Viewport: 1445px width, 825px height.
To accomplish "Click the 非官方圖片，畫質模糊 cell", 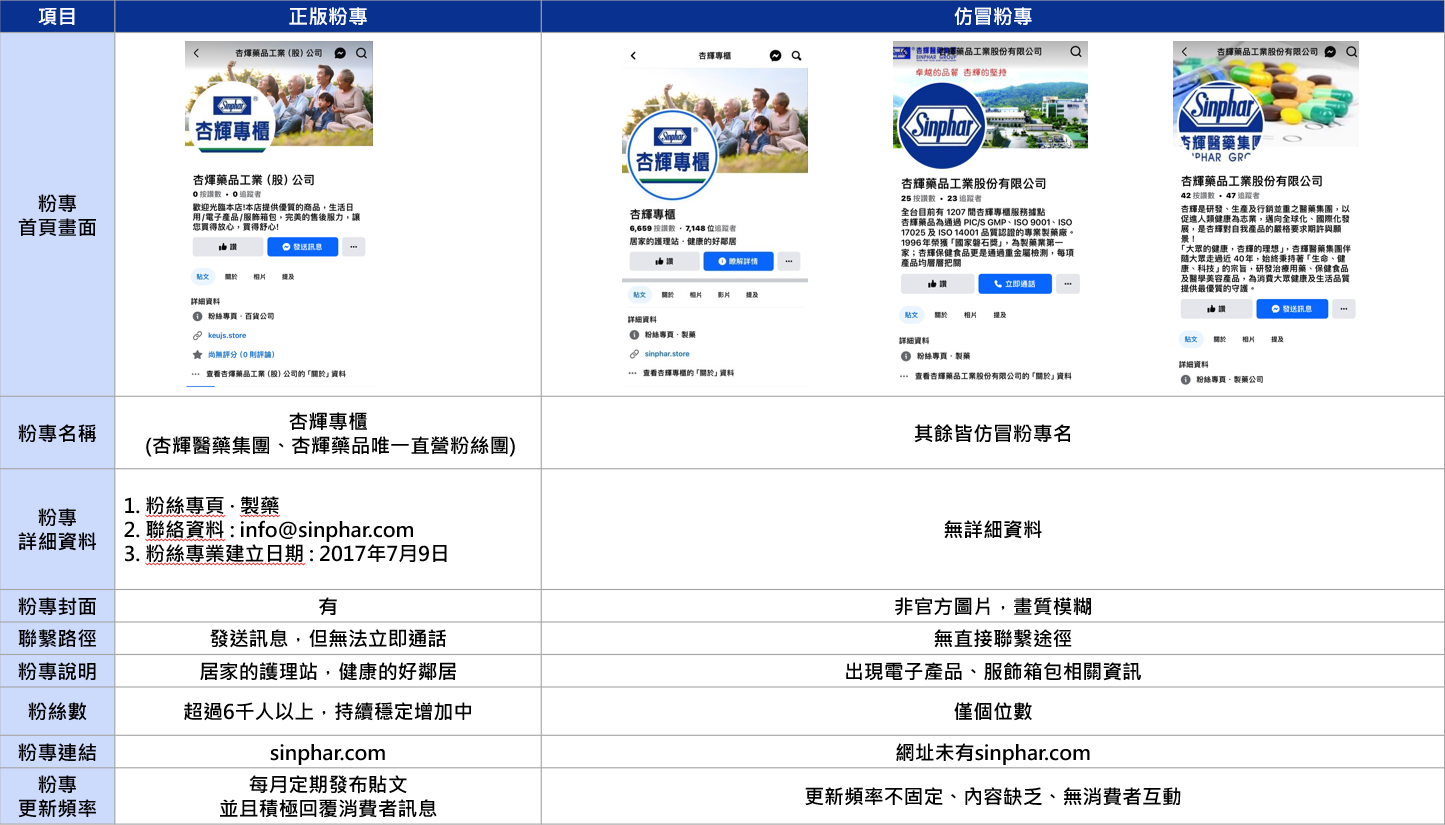I will click(993, 607).
